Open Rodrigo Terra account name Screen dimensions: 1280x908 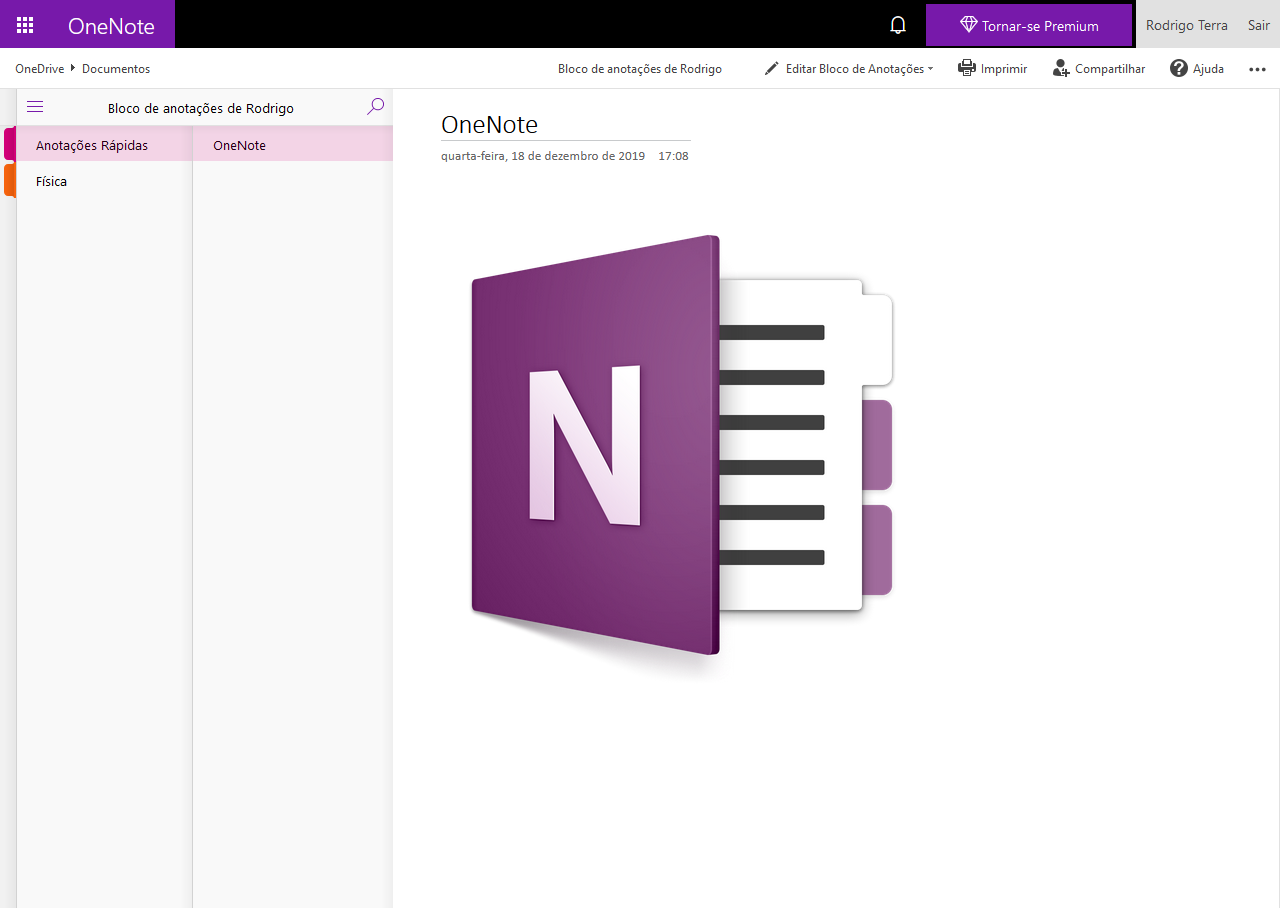[1186, 25]
